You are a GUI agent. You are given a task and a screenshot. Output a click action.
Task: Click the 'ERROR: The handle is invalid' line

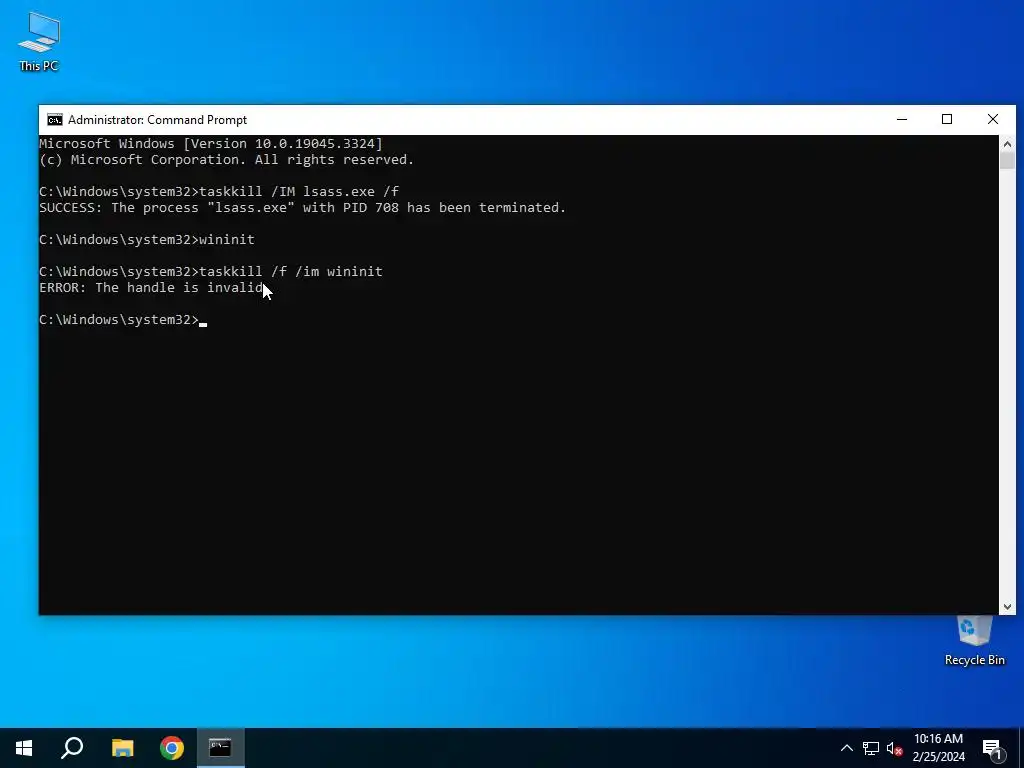coord(151,287)
